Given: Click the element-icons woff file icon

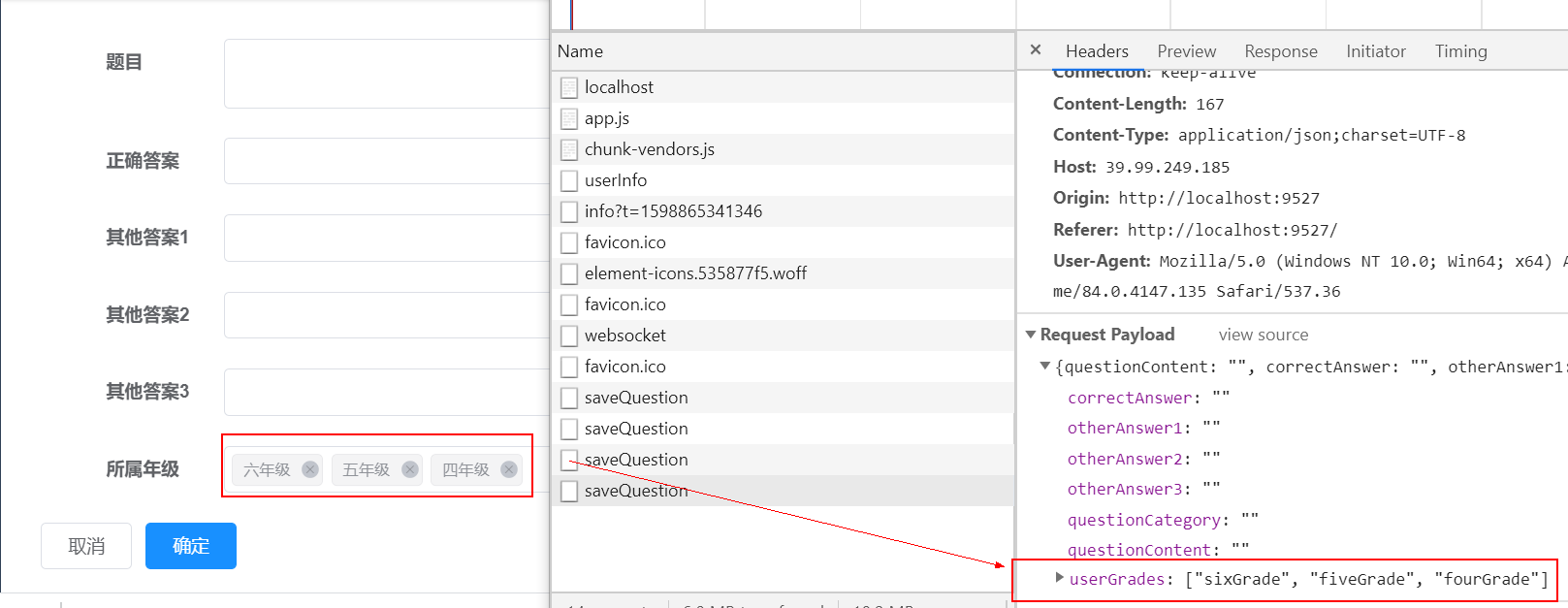Looking at the screenshot, I should [x=569, y=273].
